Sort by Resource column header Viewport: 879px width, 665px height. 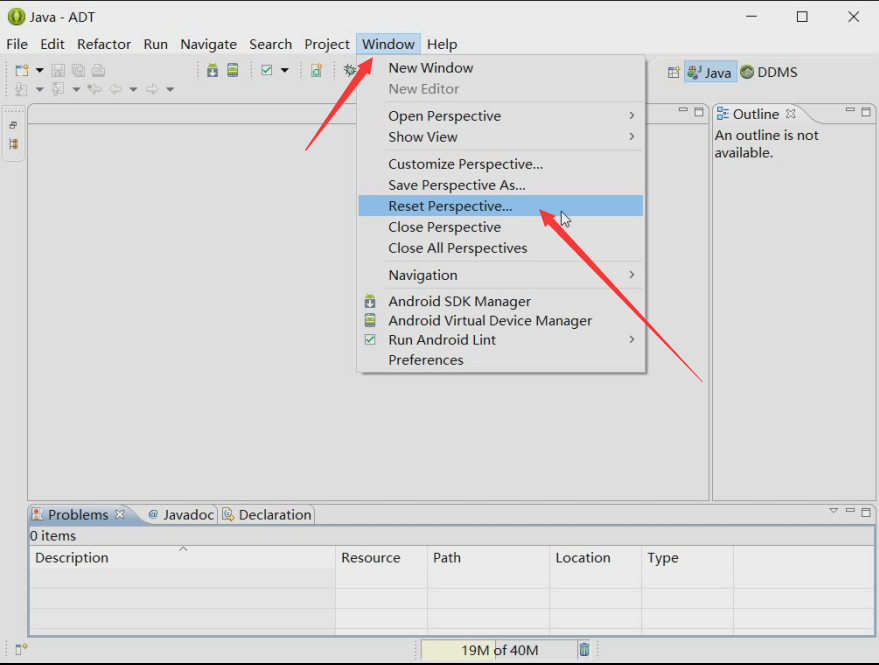pyautogui.click(x=382, y=557)
